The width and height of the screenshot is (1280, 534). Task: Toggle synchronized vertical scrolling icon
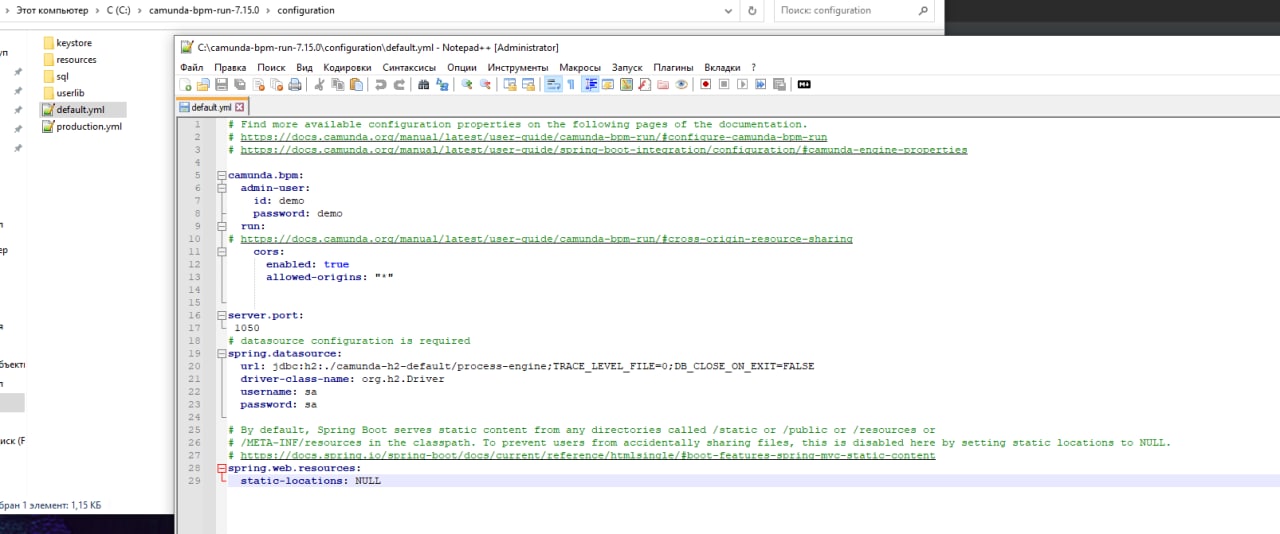point(509,85)
